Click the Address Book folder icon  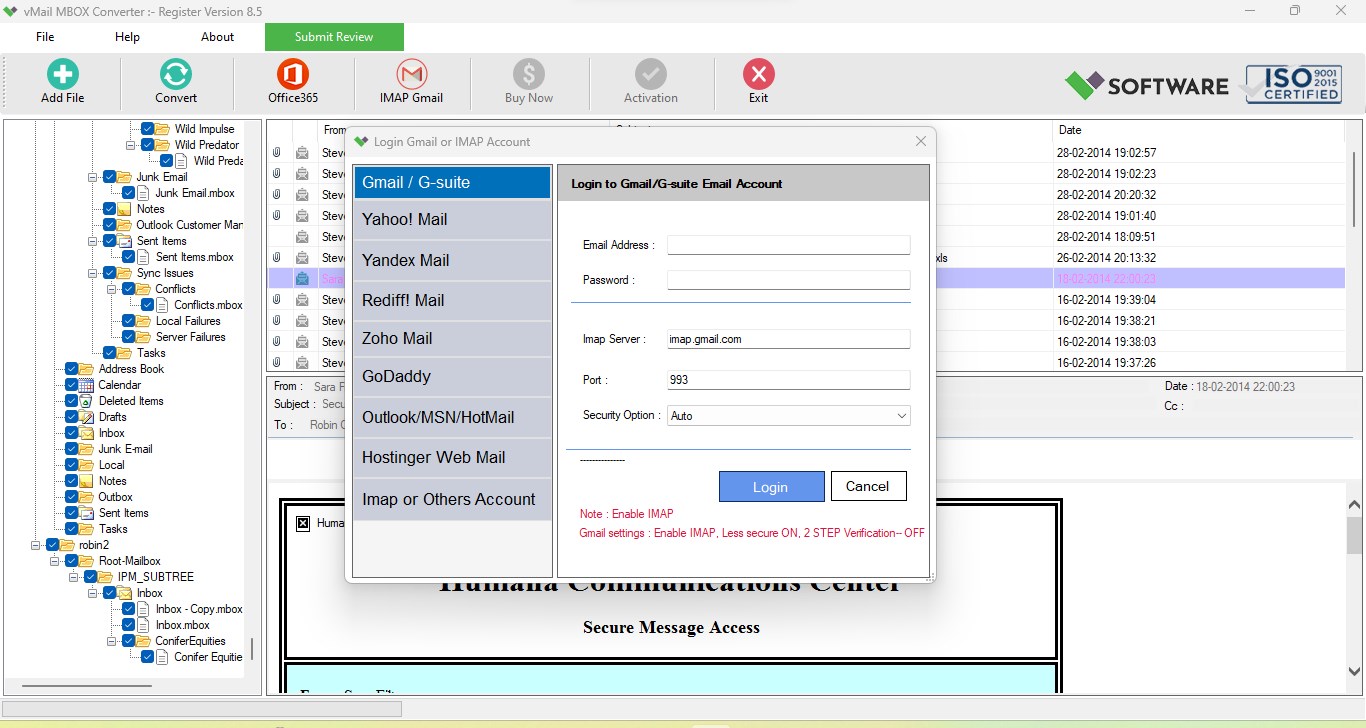(87, 369)
